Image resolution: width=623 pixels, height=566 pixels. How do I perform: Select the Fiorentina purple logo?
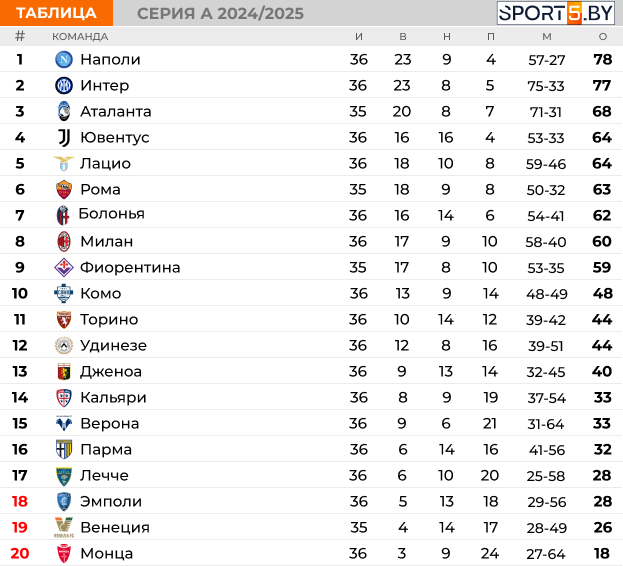point(64,267)
